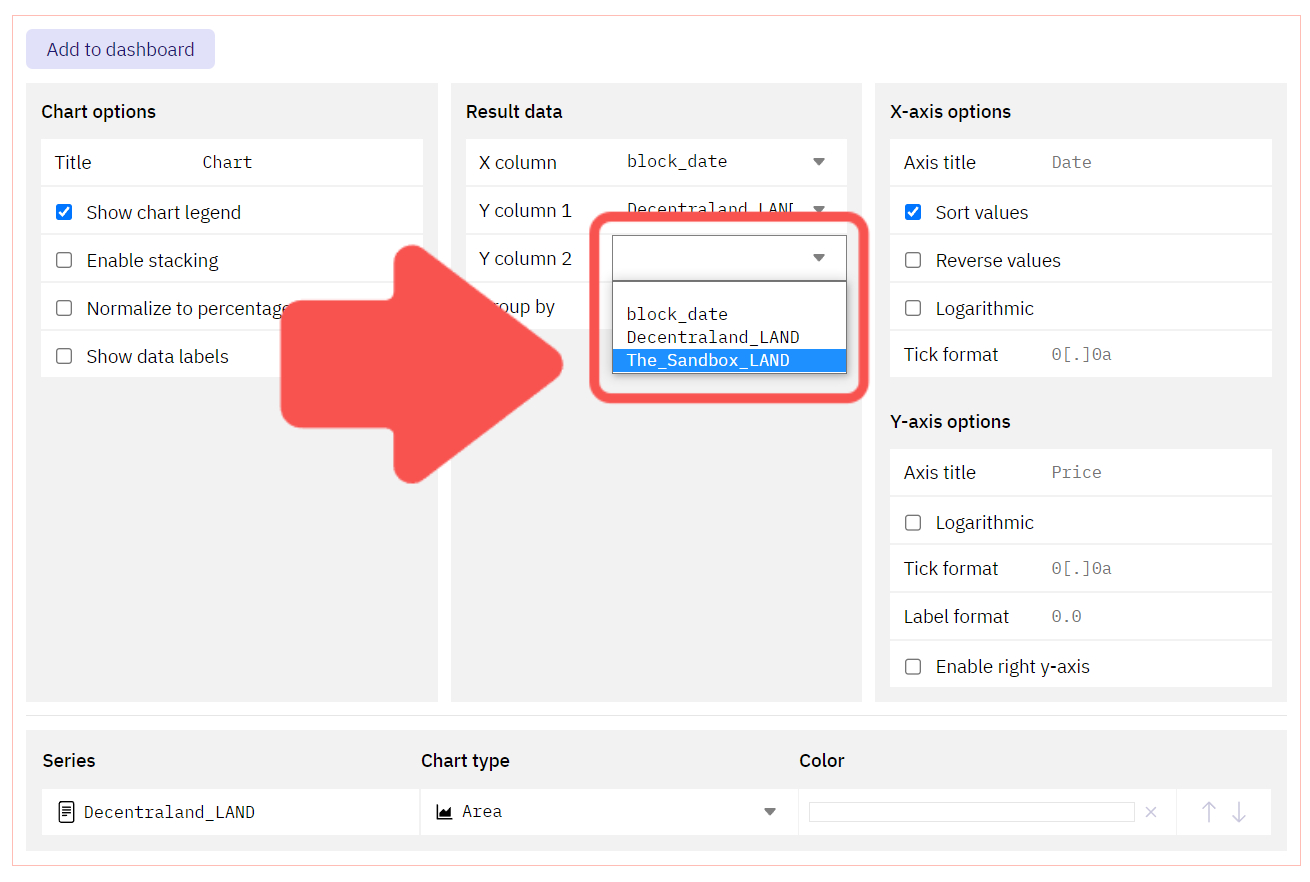Image resolution: width=1310 pixels, height=882 pixels.
Task: Move series up with the up arrow
Action: coord(1208,812)
